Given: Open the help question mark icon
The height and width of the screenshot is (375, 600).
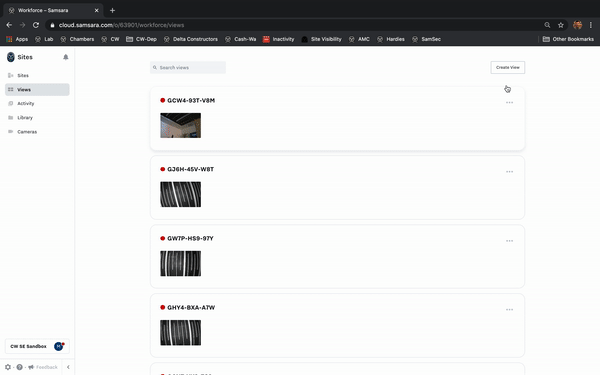Looking at the screenshot, I should pos(20,367).
